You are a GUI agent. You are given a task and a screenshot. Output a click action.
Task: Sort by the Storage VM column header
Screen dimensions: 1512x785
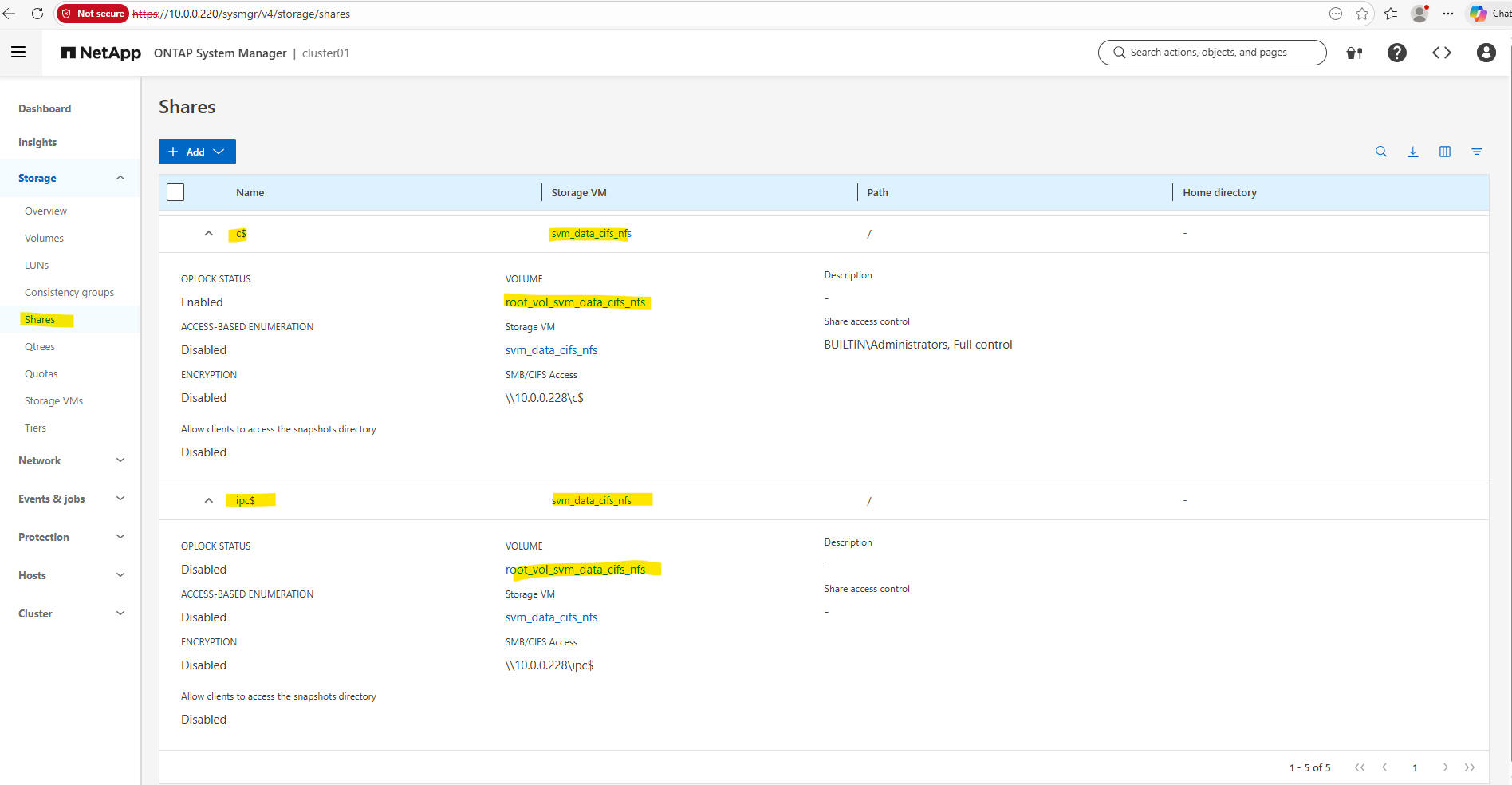(x=579, y=192)
